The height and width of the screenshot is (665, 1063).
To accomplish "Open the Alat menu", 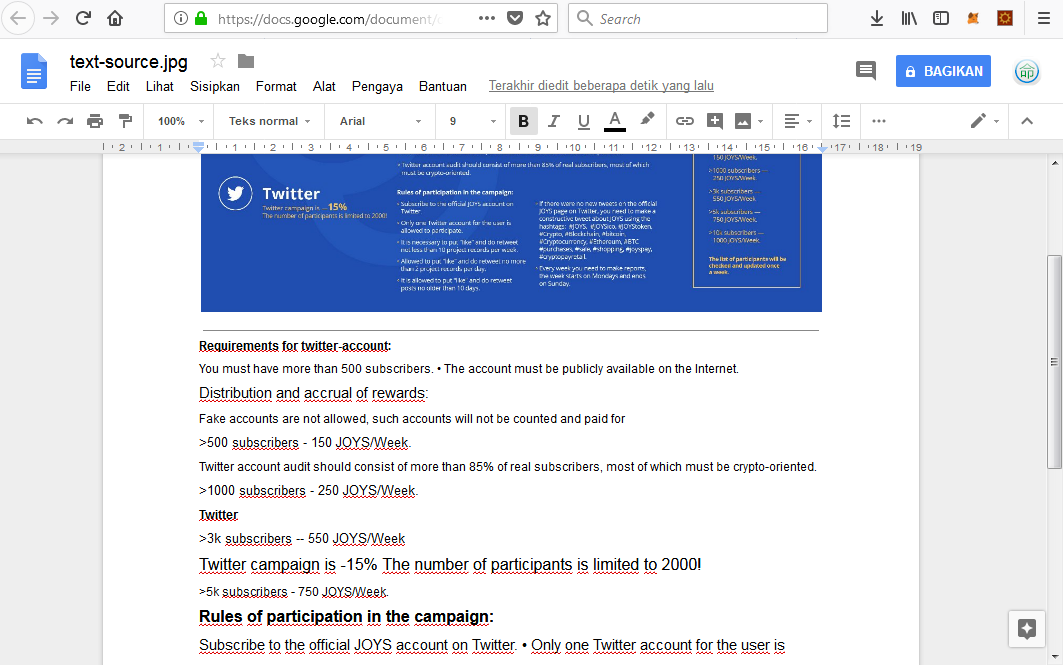I will coord(324,86).
